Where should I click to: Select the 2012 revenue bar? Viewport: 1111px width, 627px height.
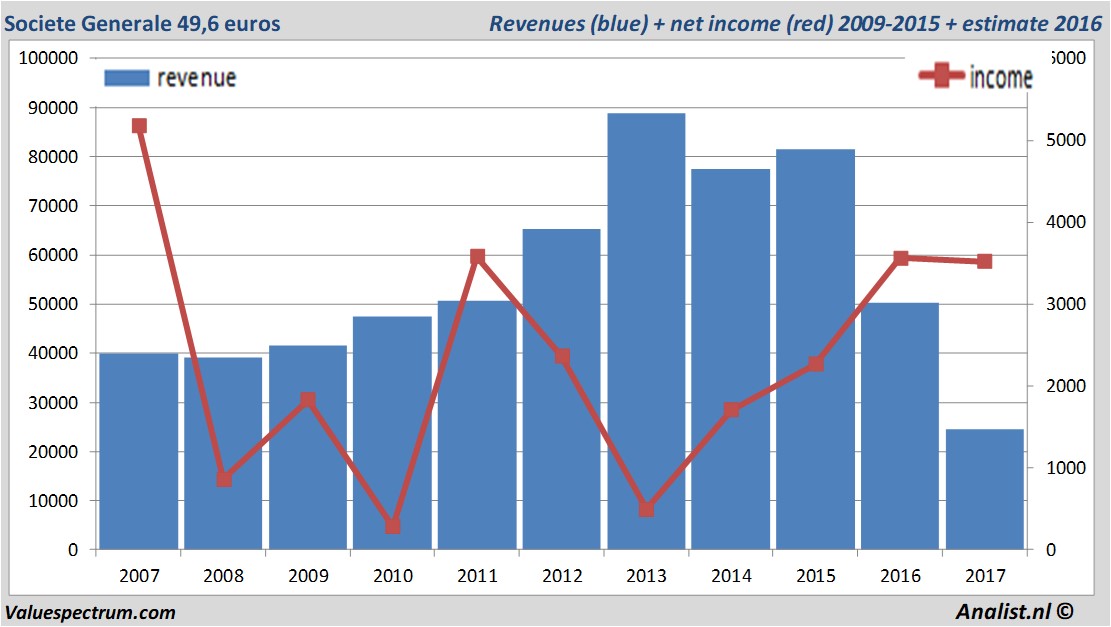click(x=562, y=389)
